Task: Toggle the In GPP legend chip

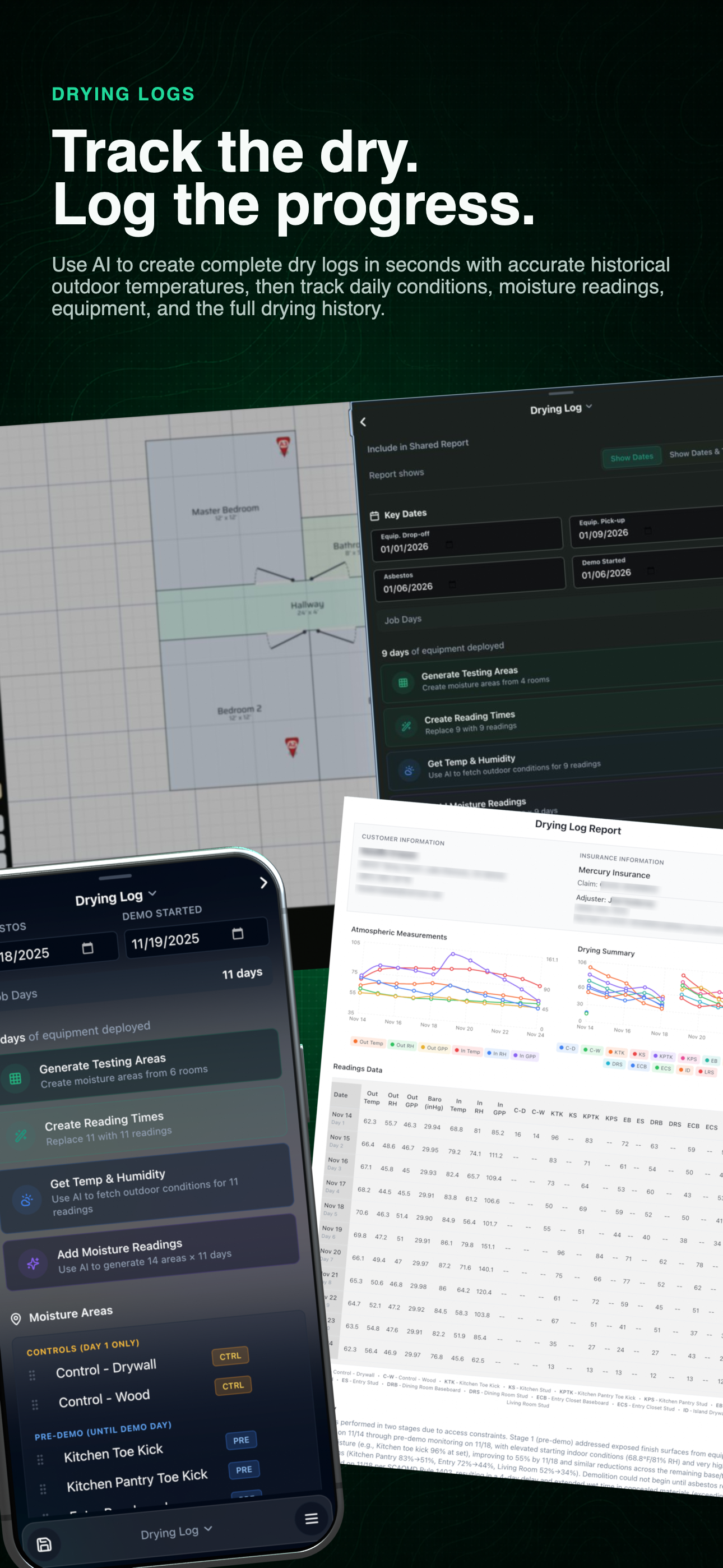Action: pos(525,1055)
